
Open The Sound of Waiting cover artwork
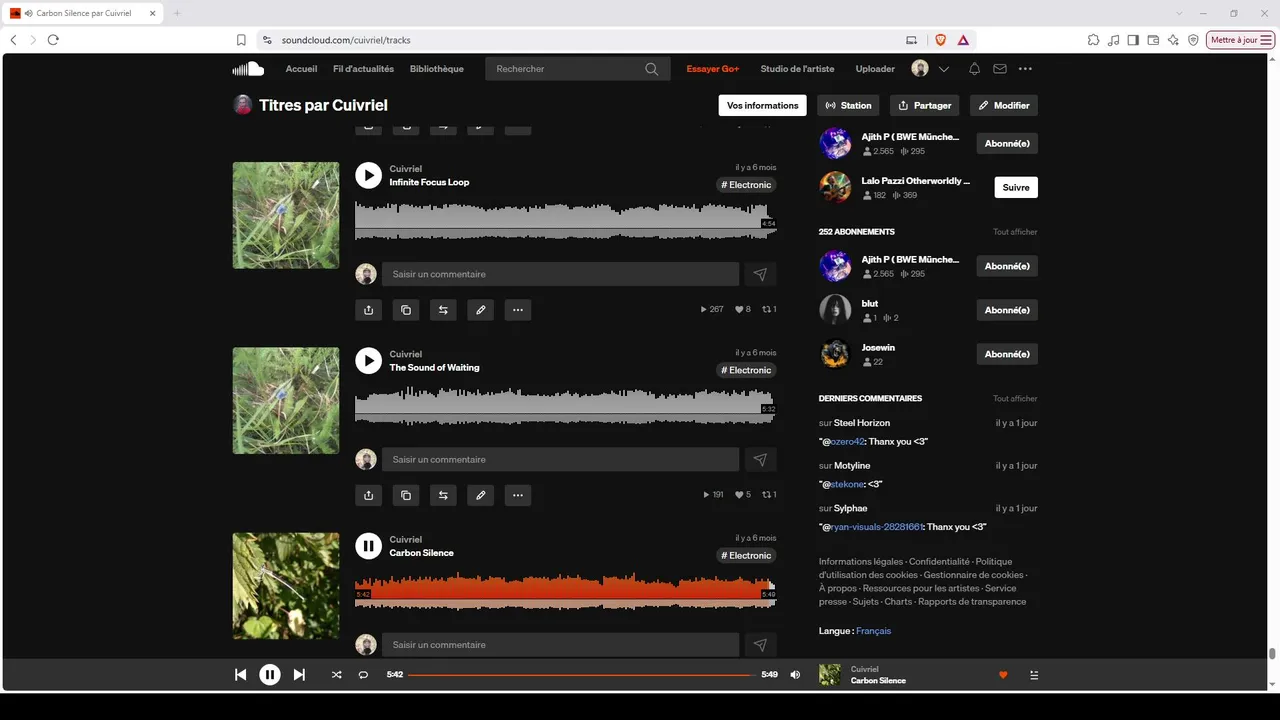286,401
